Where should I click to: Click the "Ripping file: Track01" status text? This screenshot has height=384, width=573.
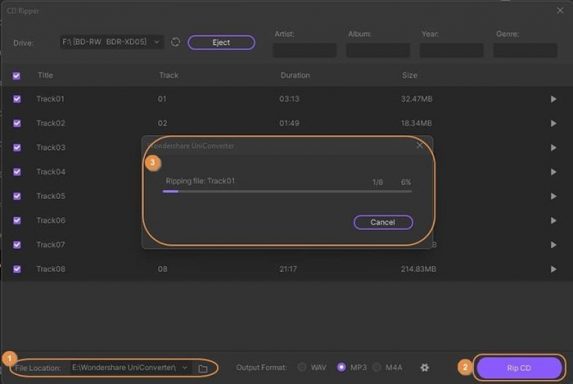(200, 181)
